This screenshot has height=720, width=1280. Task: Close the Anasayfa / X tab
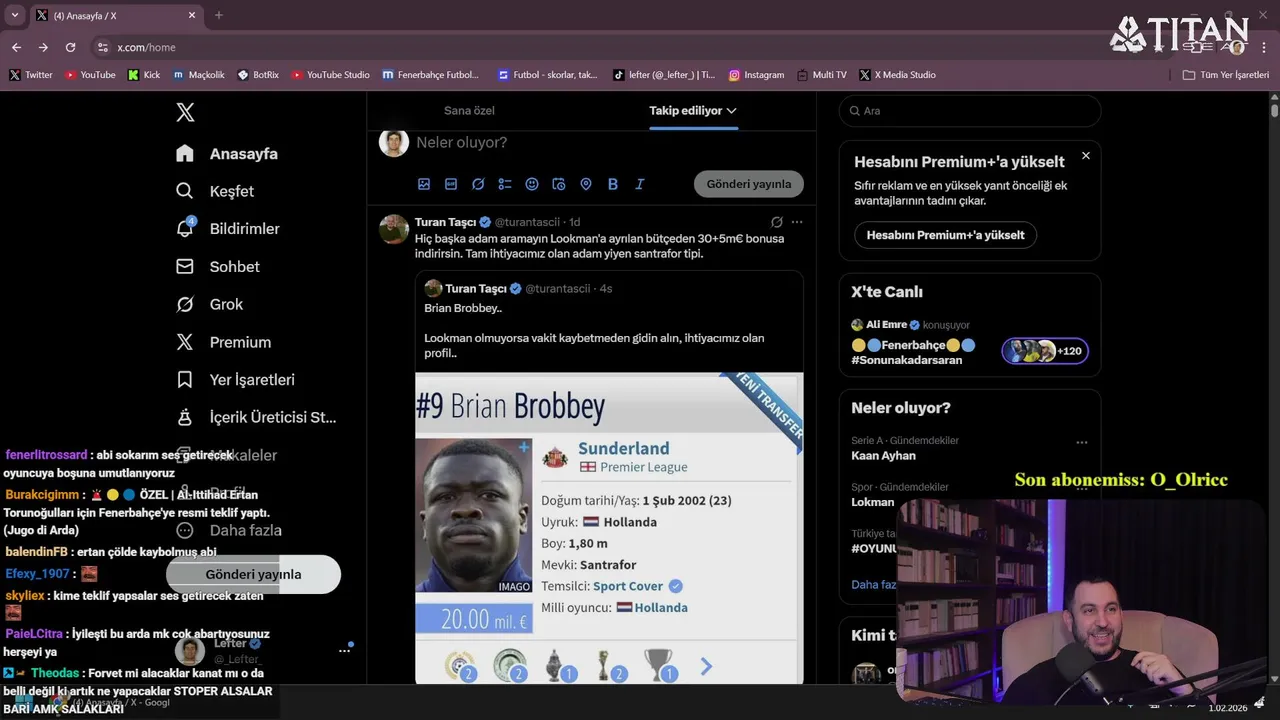pos(192,15)
